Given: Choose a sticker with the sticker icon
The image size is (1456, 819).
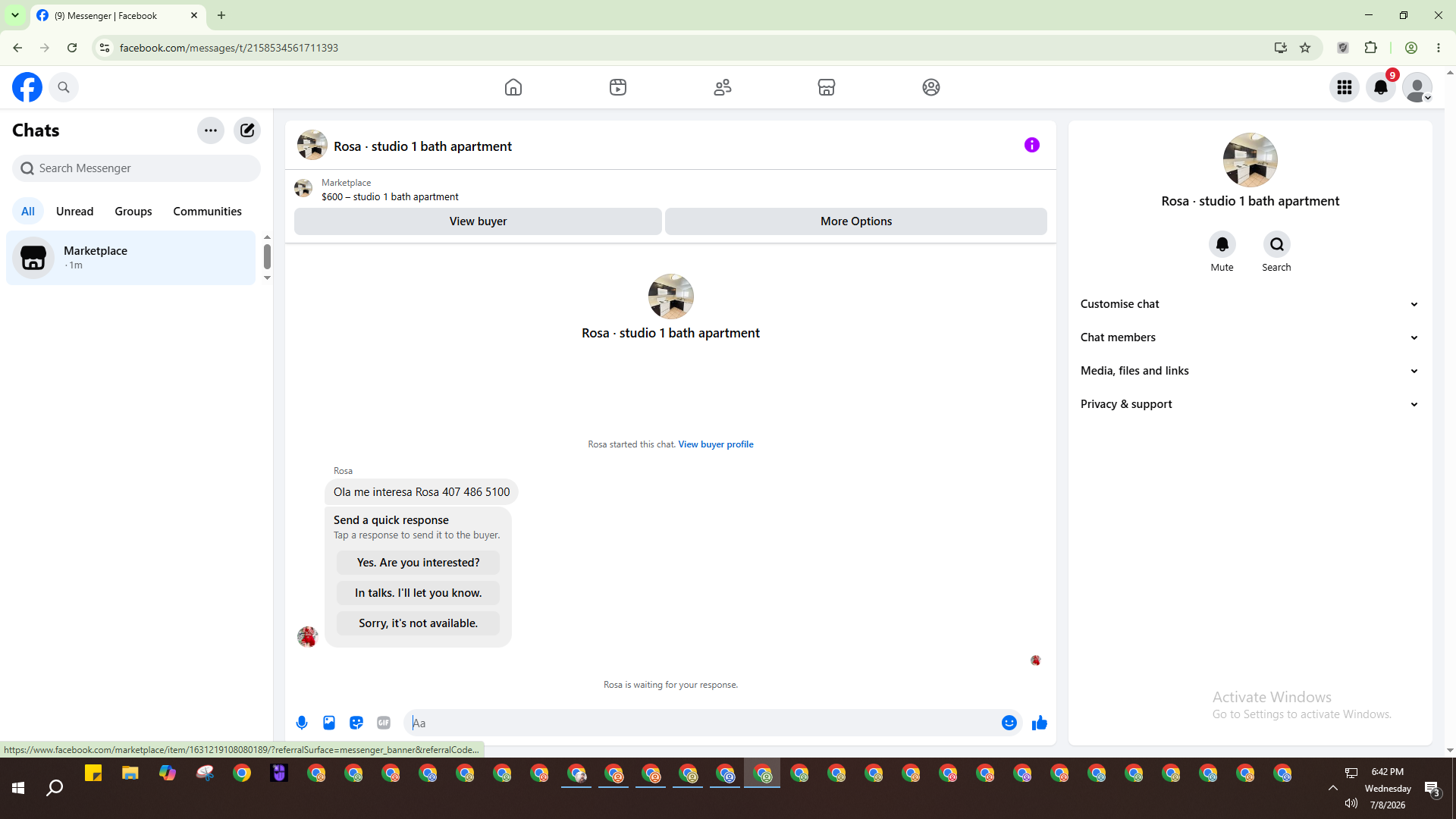Looking at the screenshot, I should [x=356, y=723].
